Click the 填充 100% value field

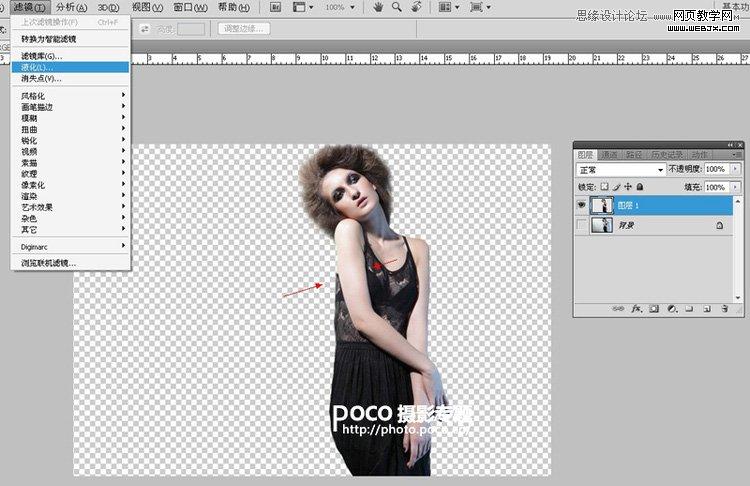pyautogui.click(x=717, y=187)
